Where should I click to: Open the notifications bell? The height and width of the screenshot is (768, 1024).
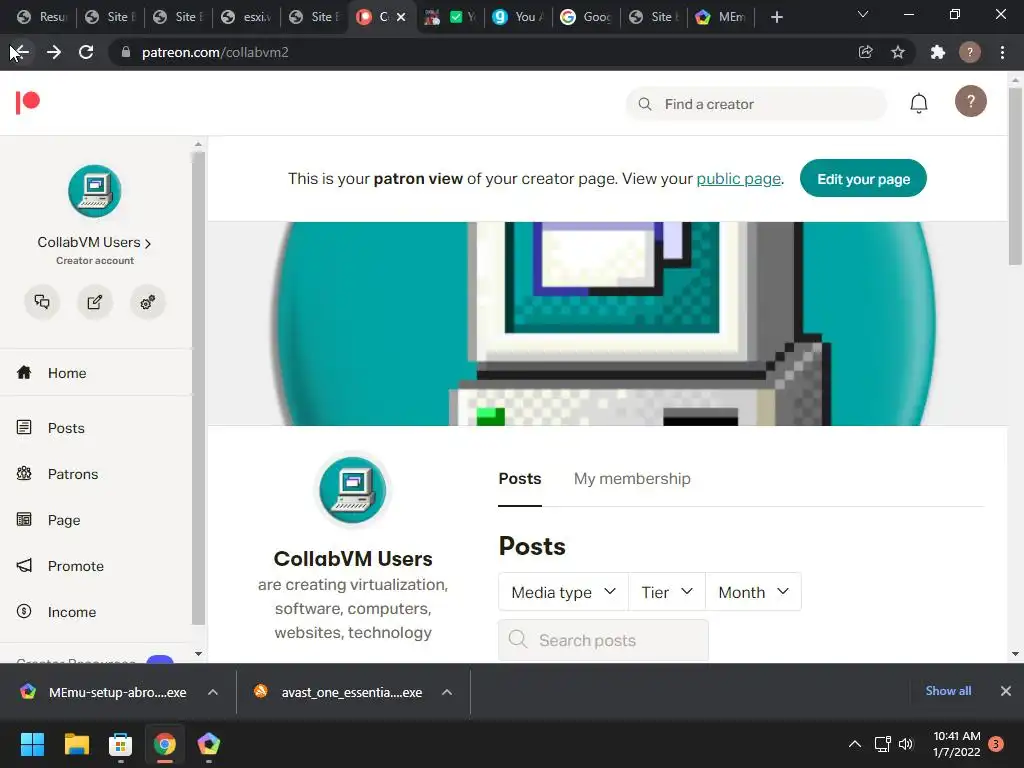(x=918, y=103)
